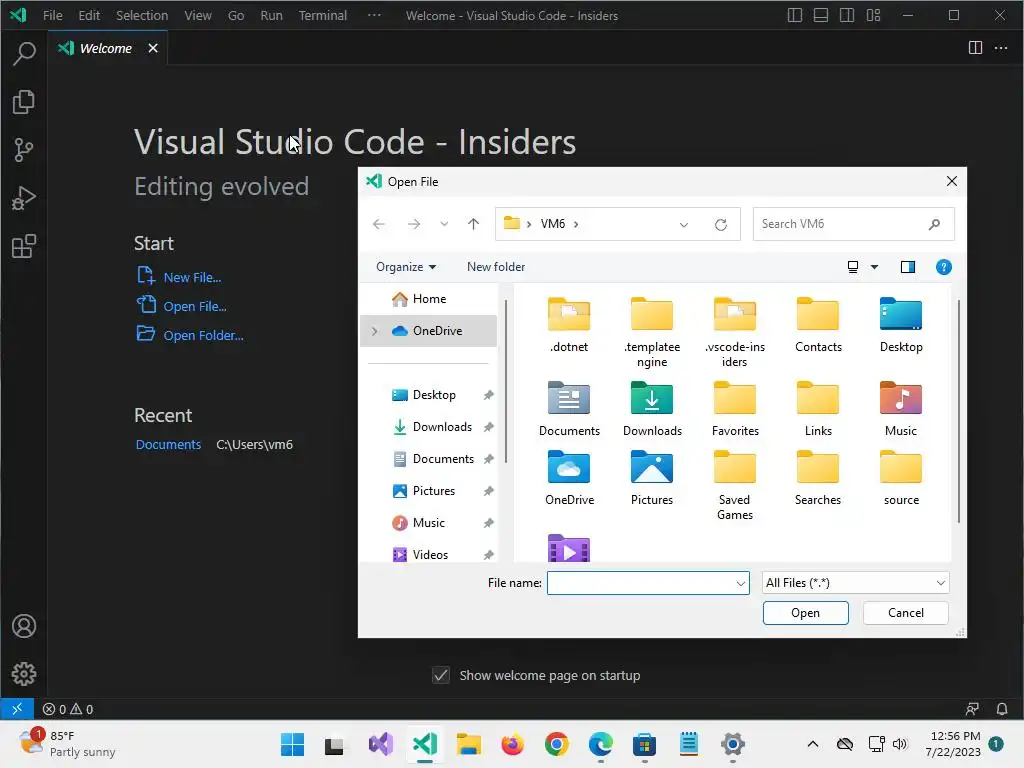Show more menu items via ellipsis
The image size is (1024, 768).
pos(374,15)
